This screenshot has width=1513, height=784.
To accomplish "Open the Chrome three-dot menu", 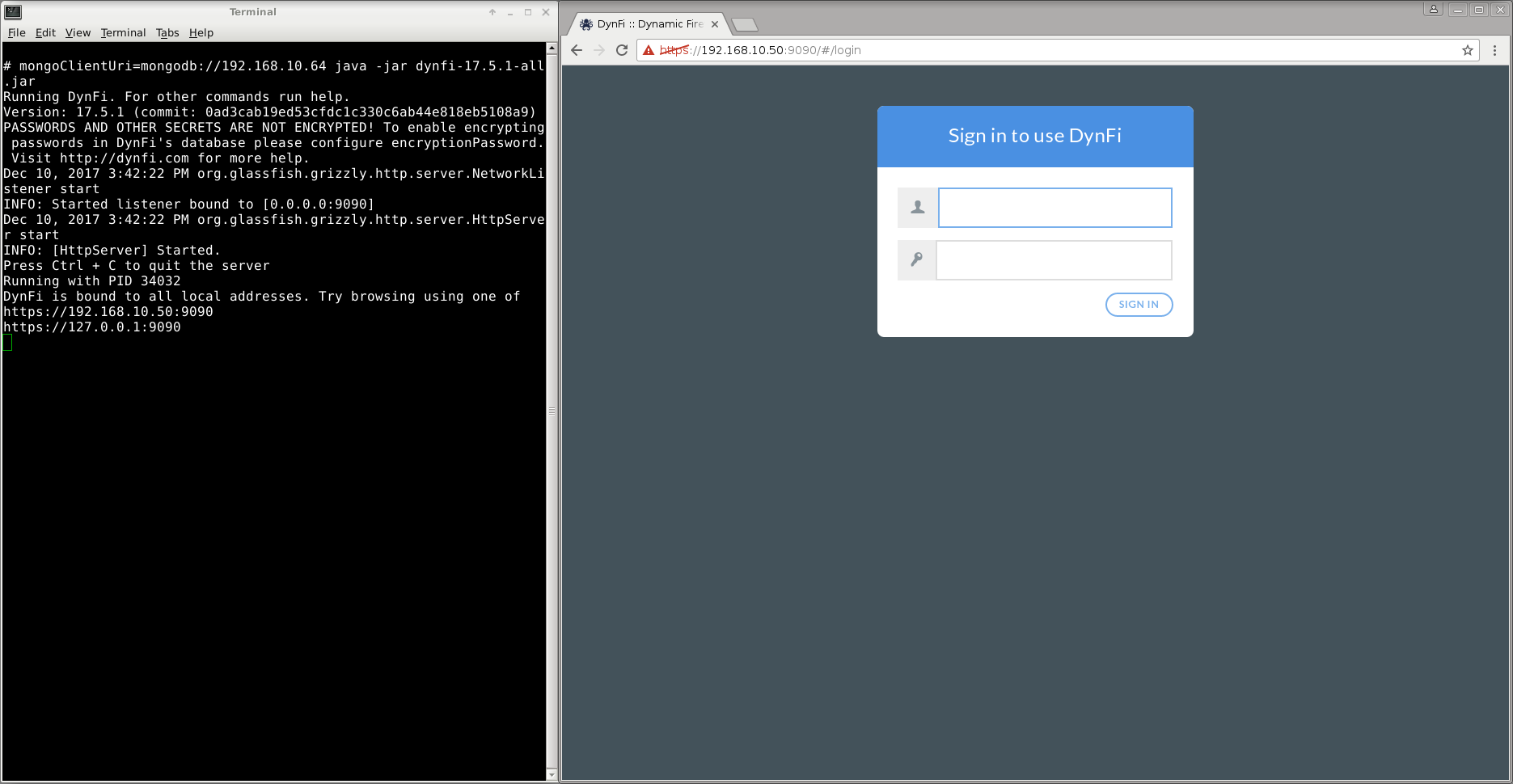I will [1494, 50].
